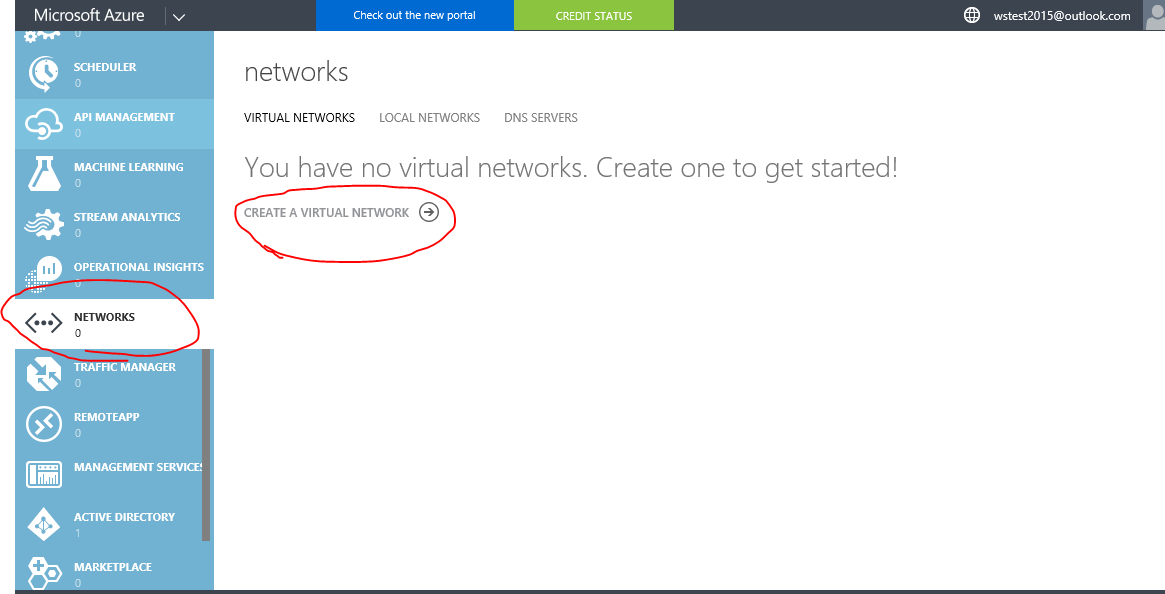1165x594 pixels.
Task: Open the Credit Status button
Action: [594, 15]
